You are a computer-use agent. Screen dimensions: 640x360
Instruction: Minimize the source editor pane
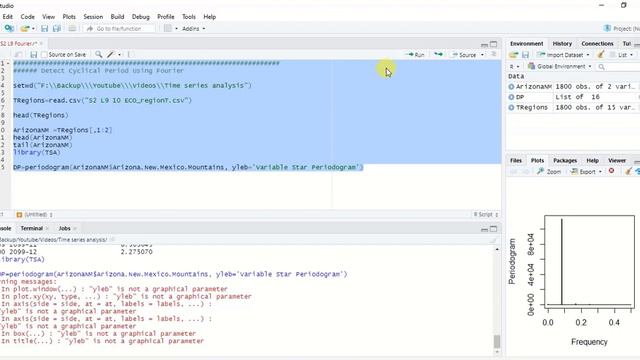484,44
